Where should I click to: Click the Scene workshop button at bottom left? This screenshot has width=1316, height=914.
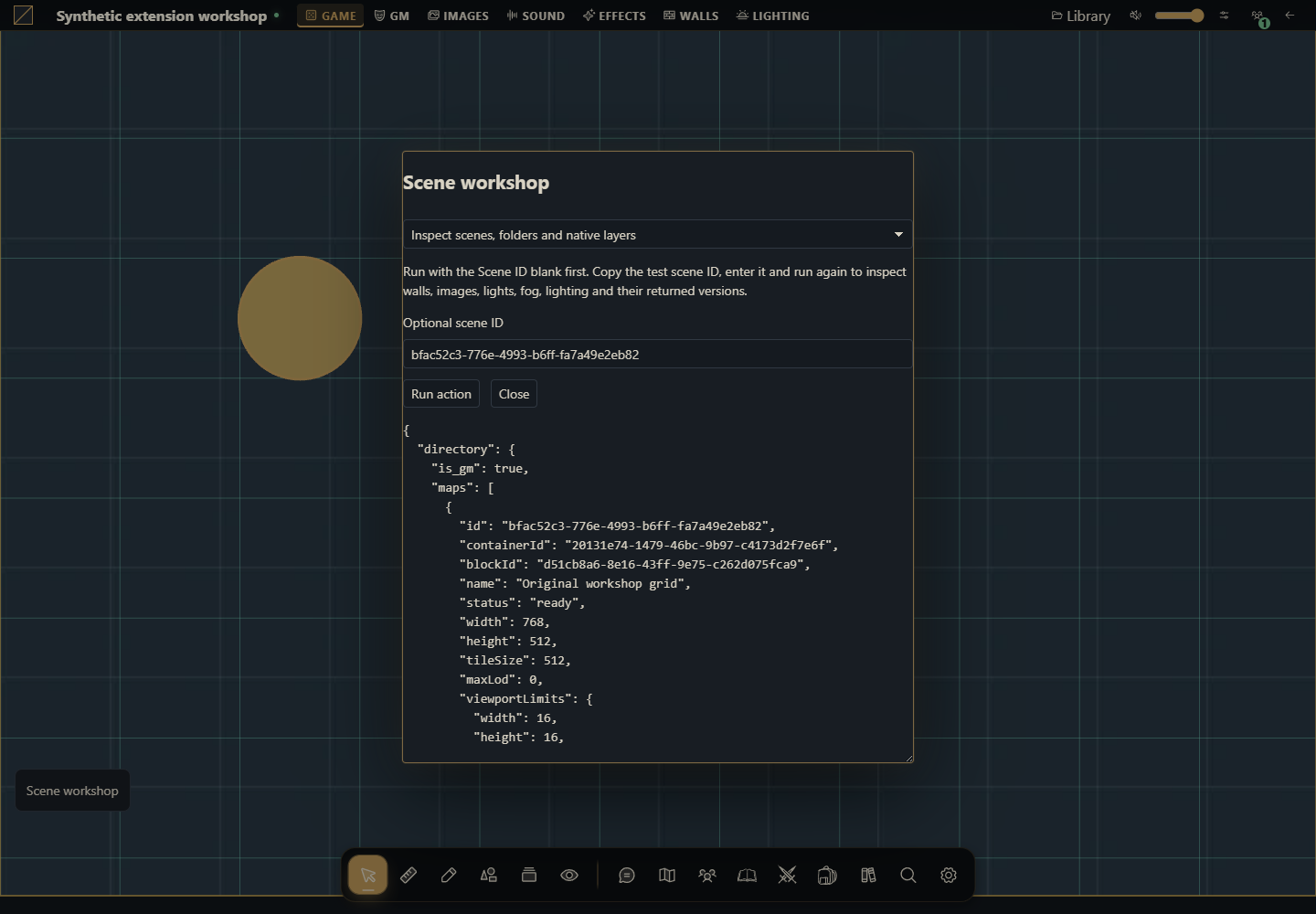[x=72, y=791]
